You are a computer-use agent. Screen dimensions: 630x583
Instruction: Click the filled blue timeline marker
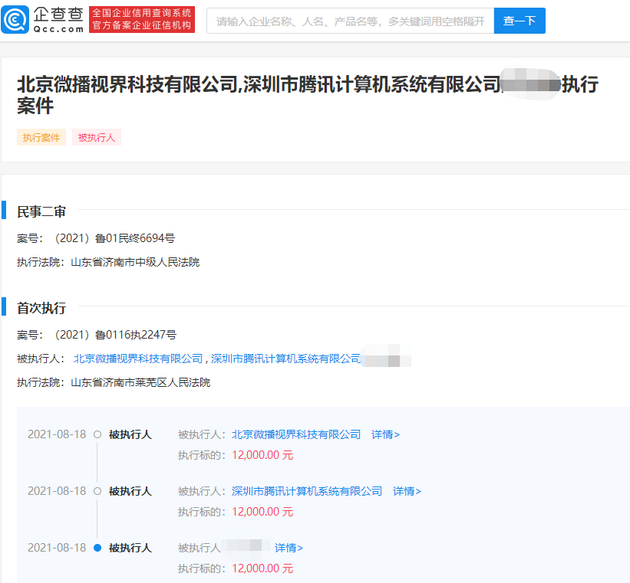(97, 548)
